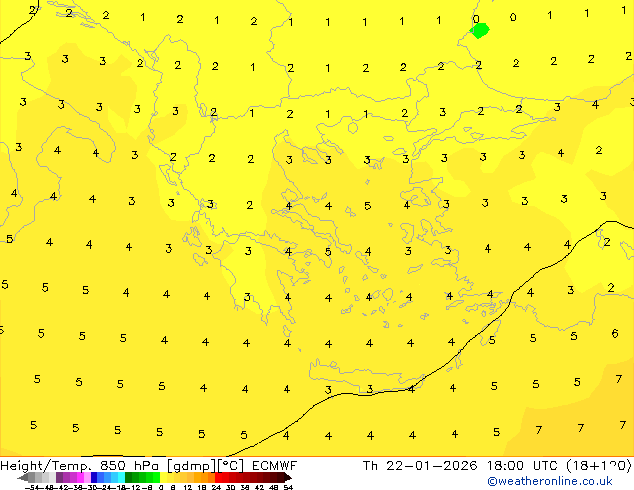Pick the bright green legend swatch
Viewport: 634px width, 490px height.
point(156,477)
